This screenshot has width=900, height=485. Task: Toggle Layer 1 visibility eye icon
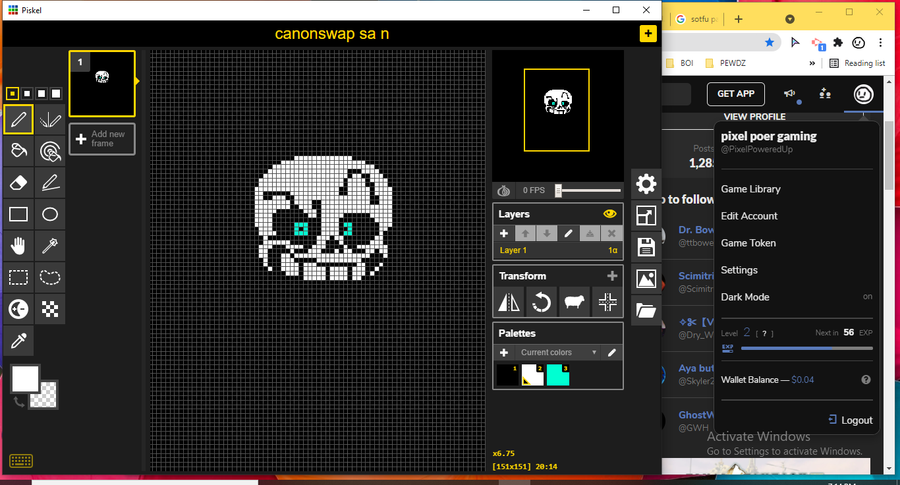(610, 214)
